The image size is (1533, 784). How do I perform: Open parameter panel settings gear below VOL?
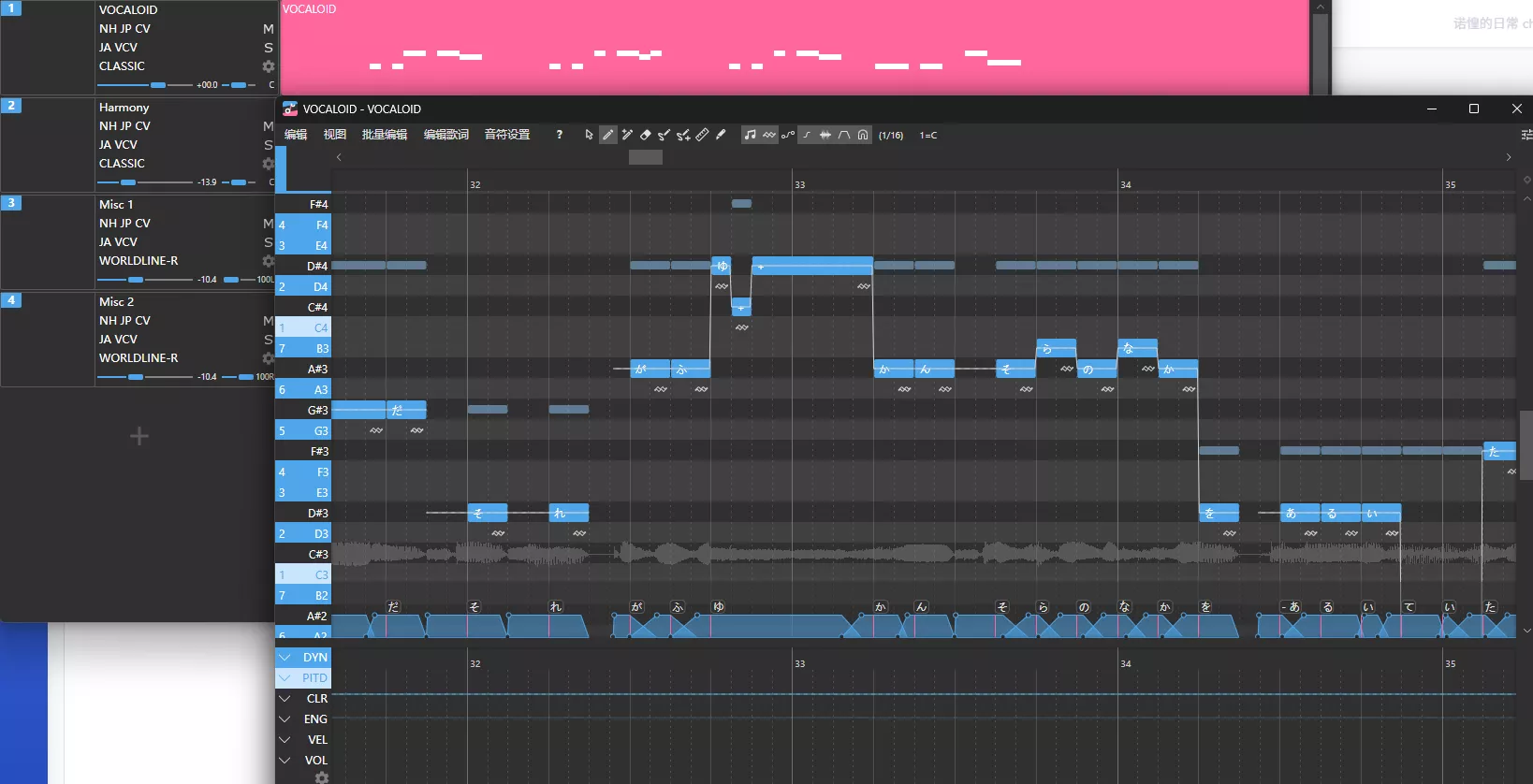point(322,777)
